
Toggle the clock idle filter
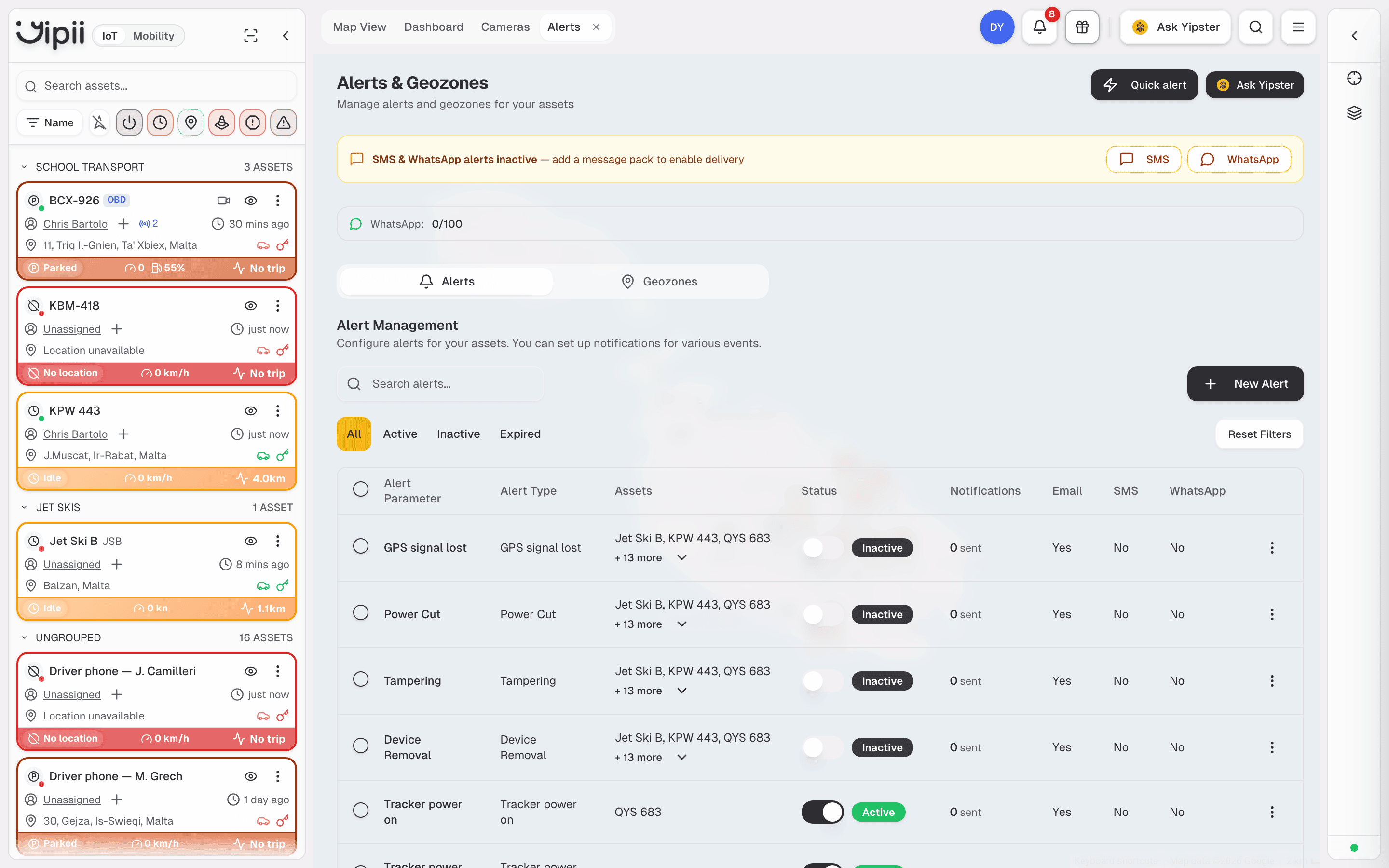pyautogui.click(x=160, y=122)
